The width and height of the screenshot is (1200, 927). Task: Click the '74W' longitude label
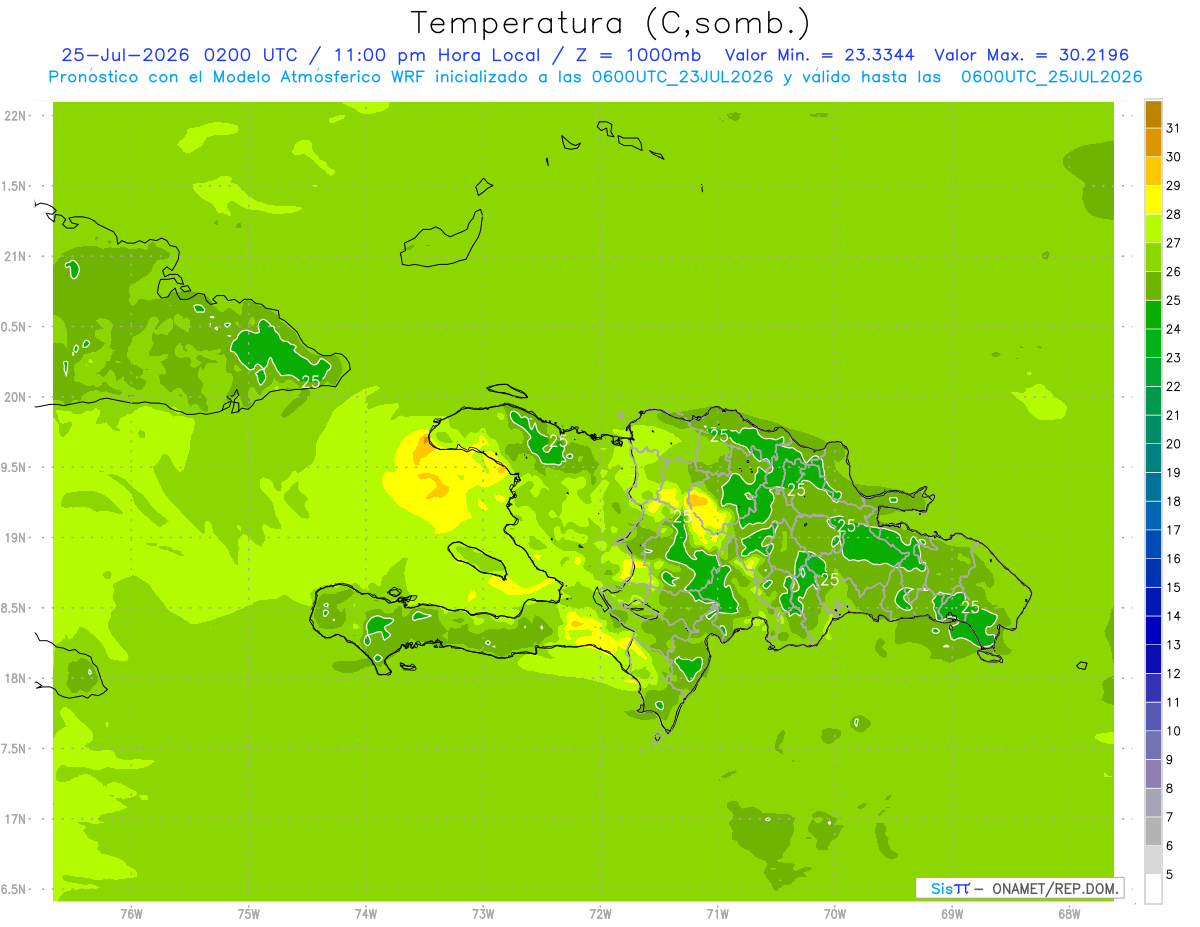click(366, 913)
